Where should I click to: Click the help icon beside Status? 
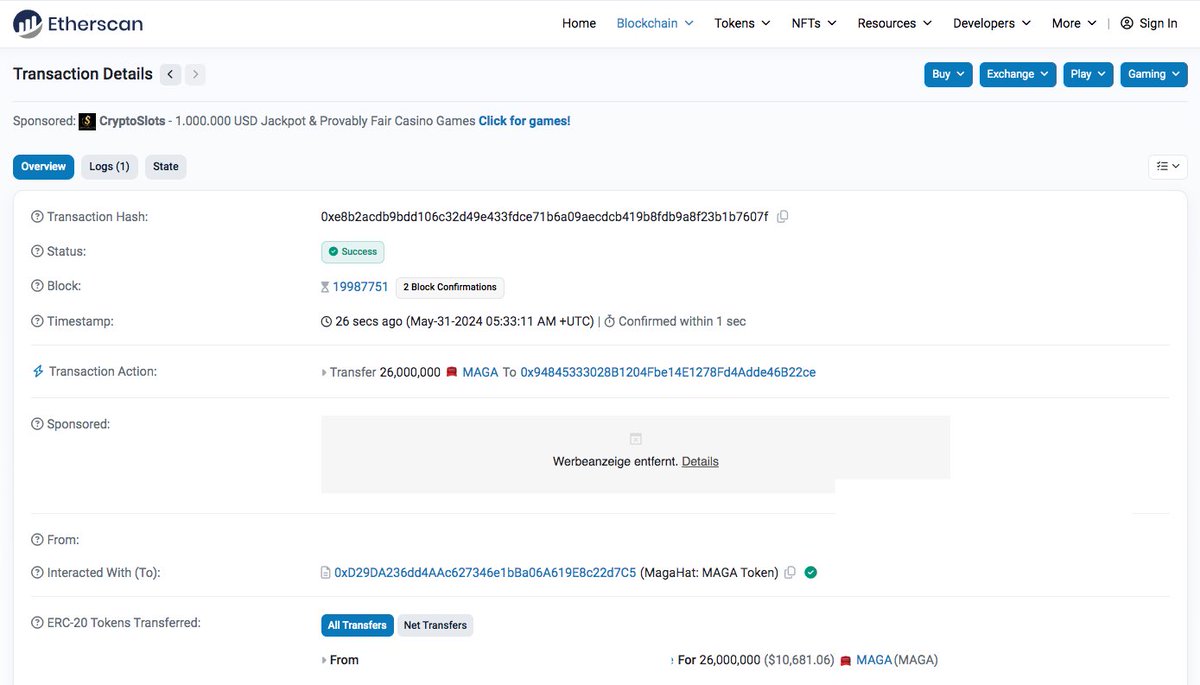(x=37, y=251)
